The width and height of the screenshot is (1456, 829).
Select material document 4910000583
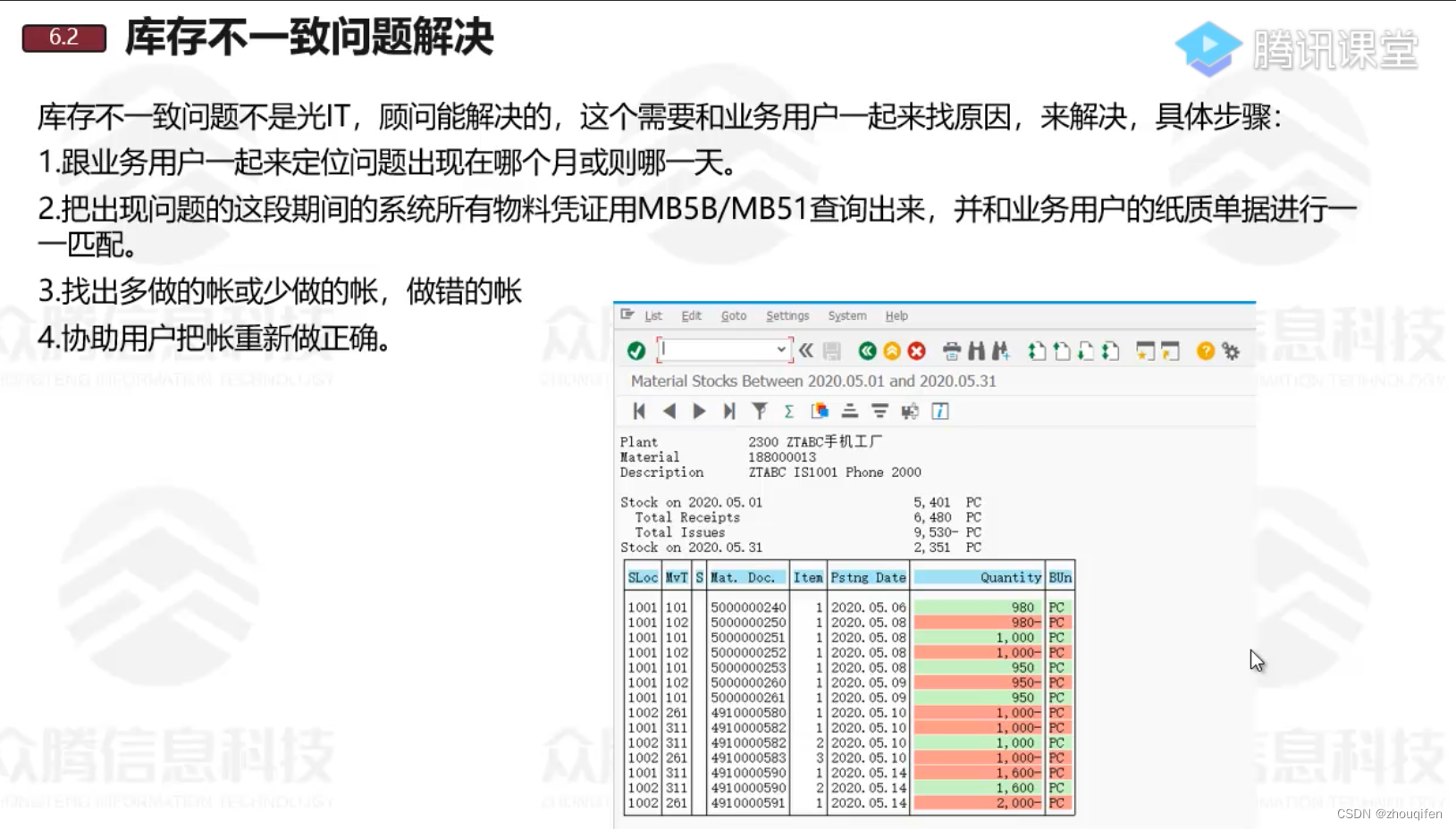[748, 758]
